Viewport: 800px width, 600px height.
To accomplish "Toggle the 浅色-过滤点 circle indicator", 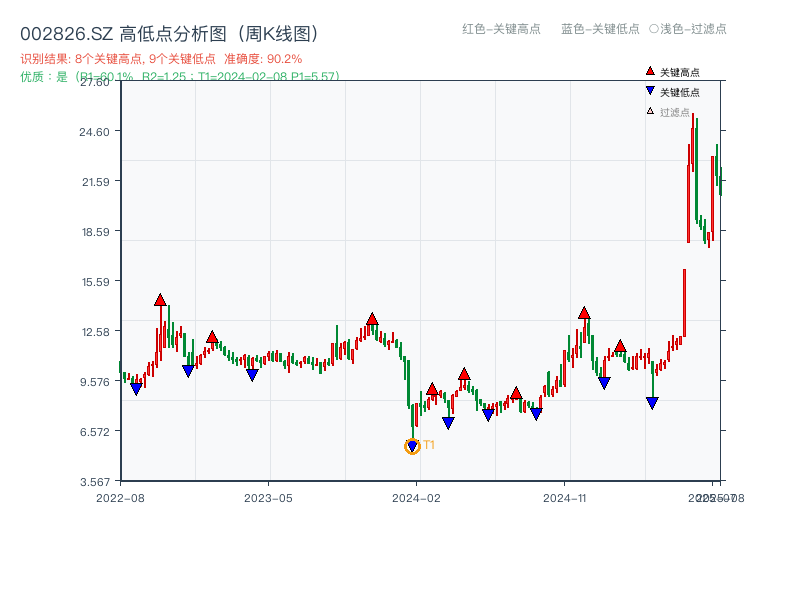I will pyautogui.click(x=653, y=29).
